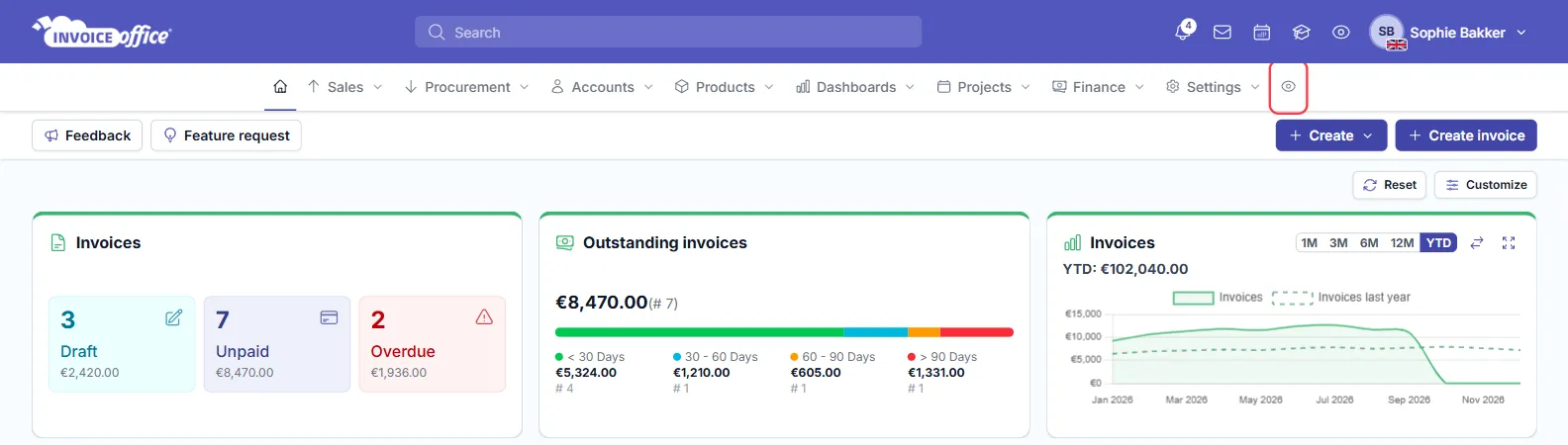Screen dimensions: 1568x445
Task: Click the Sales up-arrow icon
Action: 314,87
